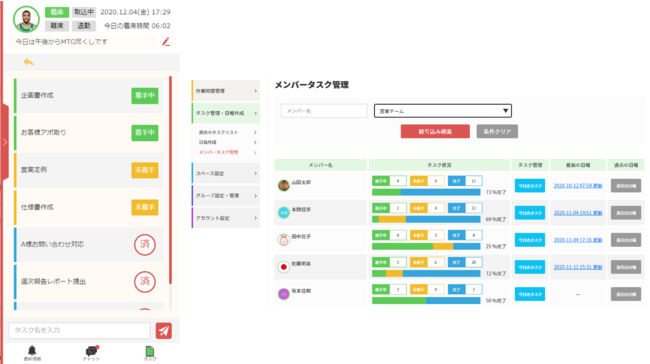This screenshot has width=650, height=364.
Task: Open 今日のタスク for 山田太郎
Action: (x=530, y=186)
